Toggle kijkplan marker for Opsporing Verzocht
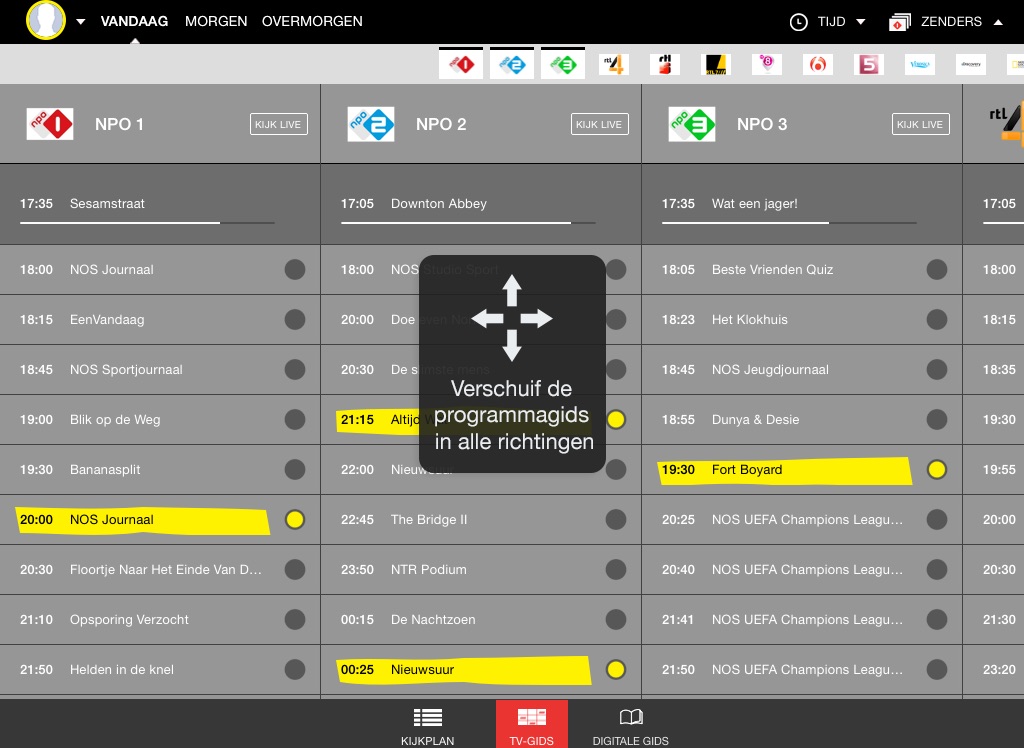The height and width of the screenshot is (748, 1024). pyautogui.click(x=295, y=619)
